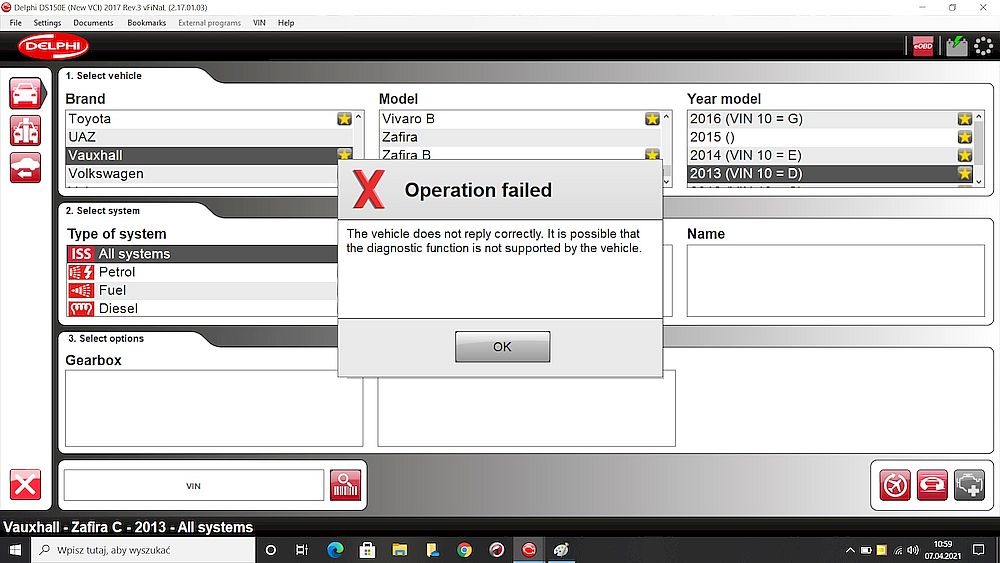Open Google Chrome from the taskbar
The width and height of the screenshot is (1000, 563).
464,550
